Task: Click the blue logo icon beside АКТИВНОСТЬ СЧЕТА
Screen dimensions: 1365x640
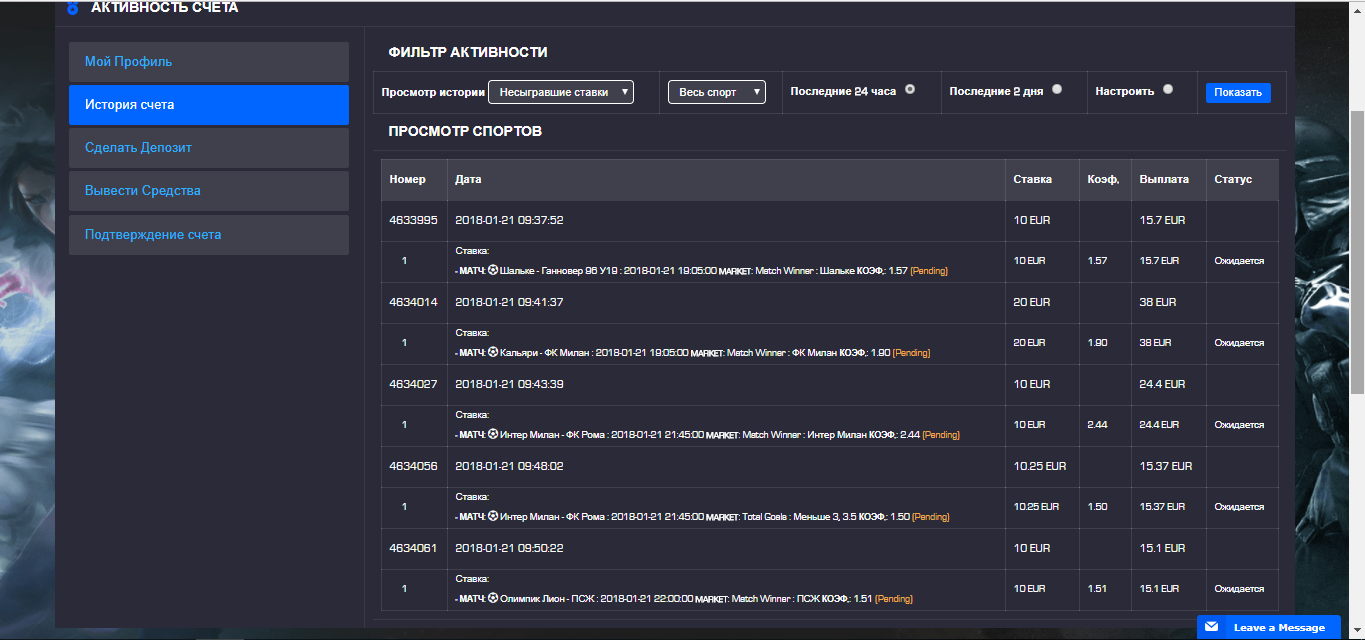Action: (x=72, y=9)
